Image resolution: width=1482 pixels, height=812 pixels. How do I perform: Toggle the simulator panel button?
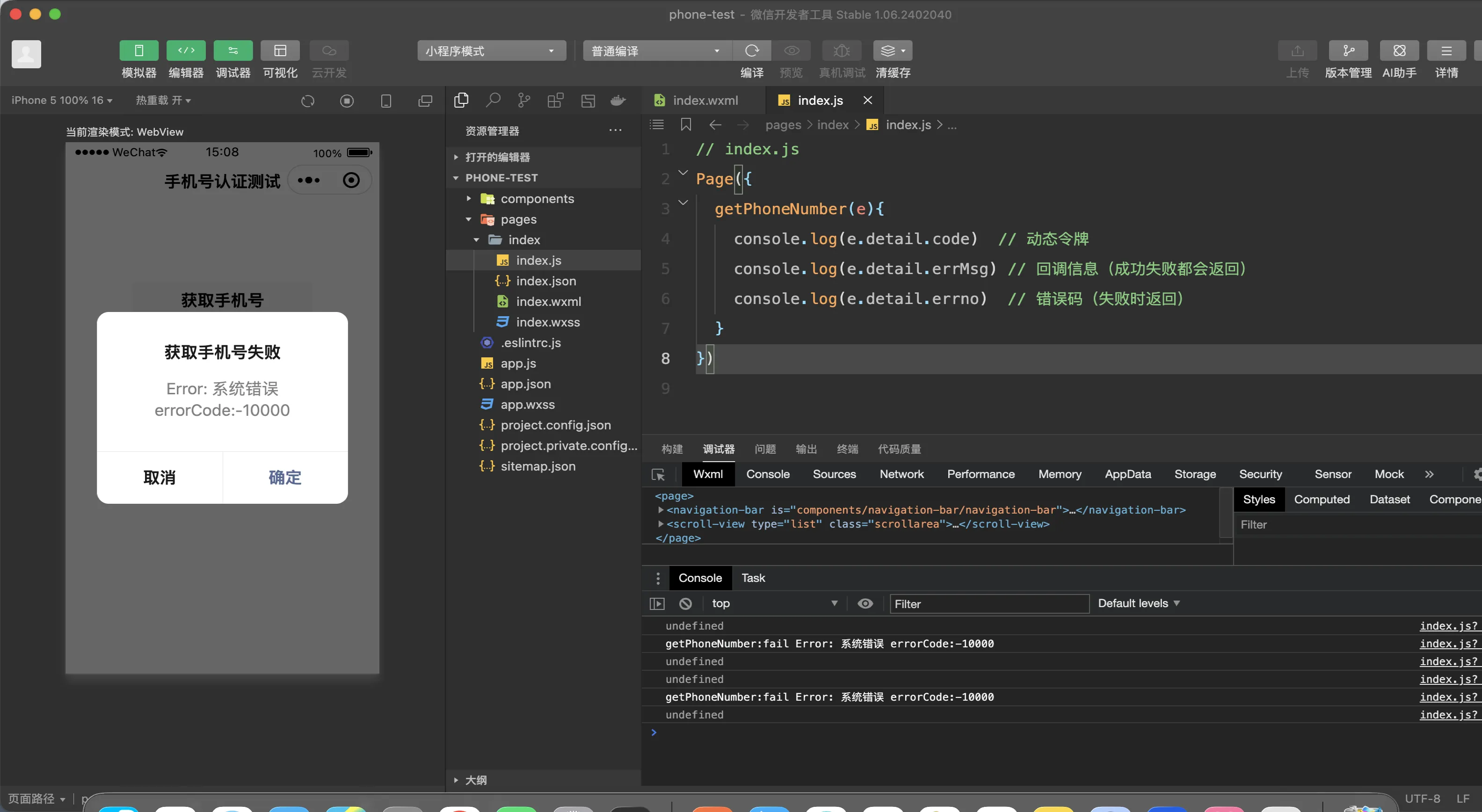(x=138, y=51)
